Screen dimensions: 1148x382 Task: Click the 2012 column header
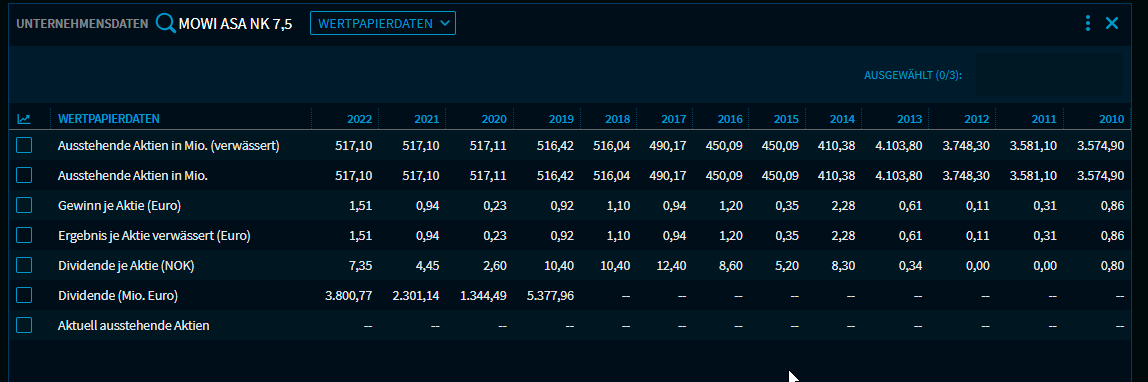tap(977, 119)
